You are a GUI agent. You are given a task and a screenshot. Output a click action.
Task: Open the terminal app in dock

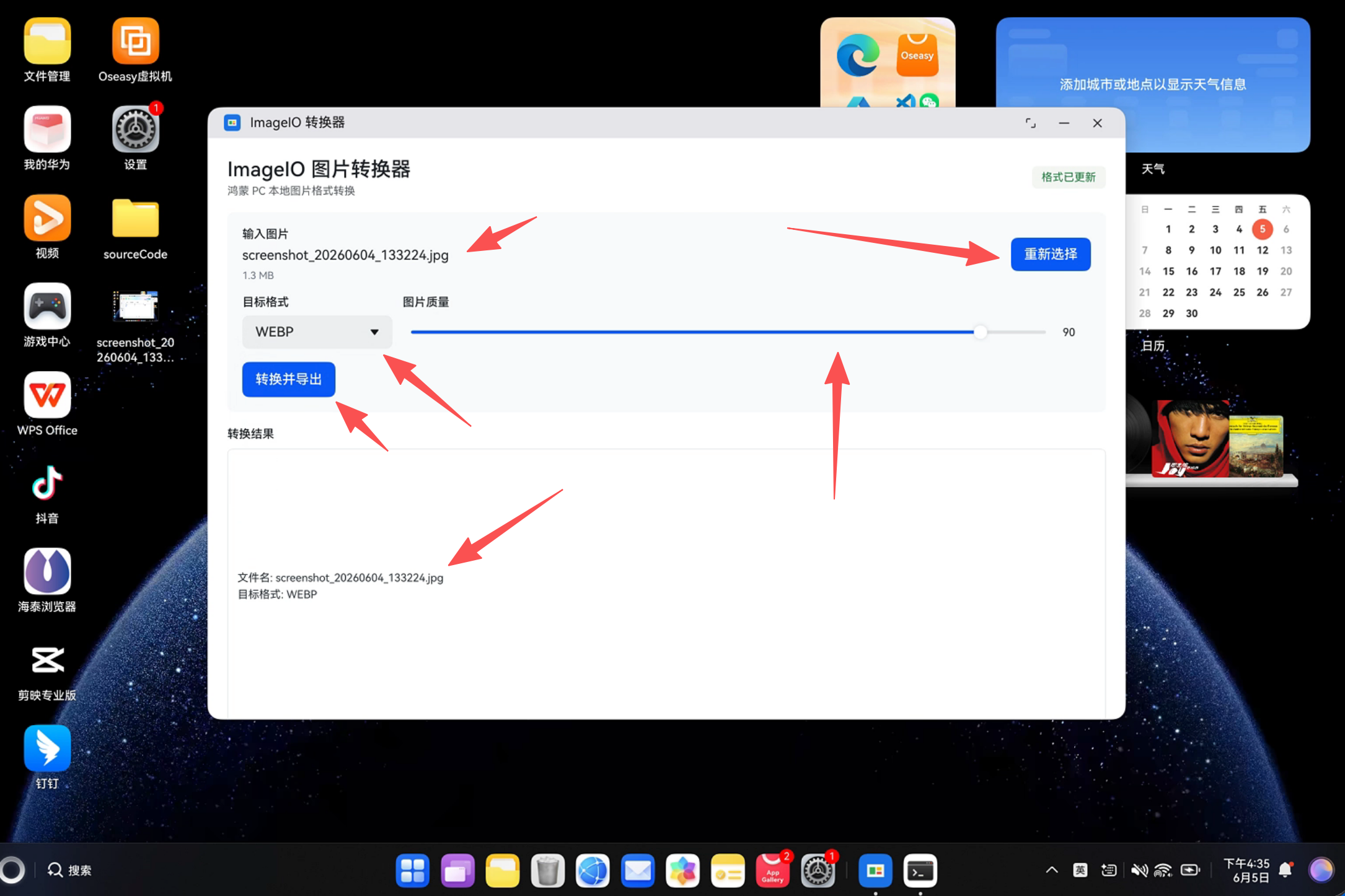pyautogui.click(x=920, y=871)
